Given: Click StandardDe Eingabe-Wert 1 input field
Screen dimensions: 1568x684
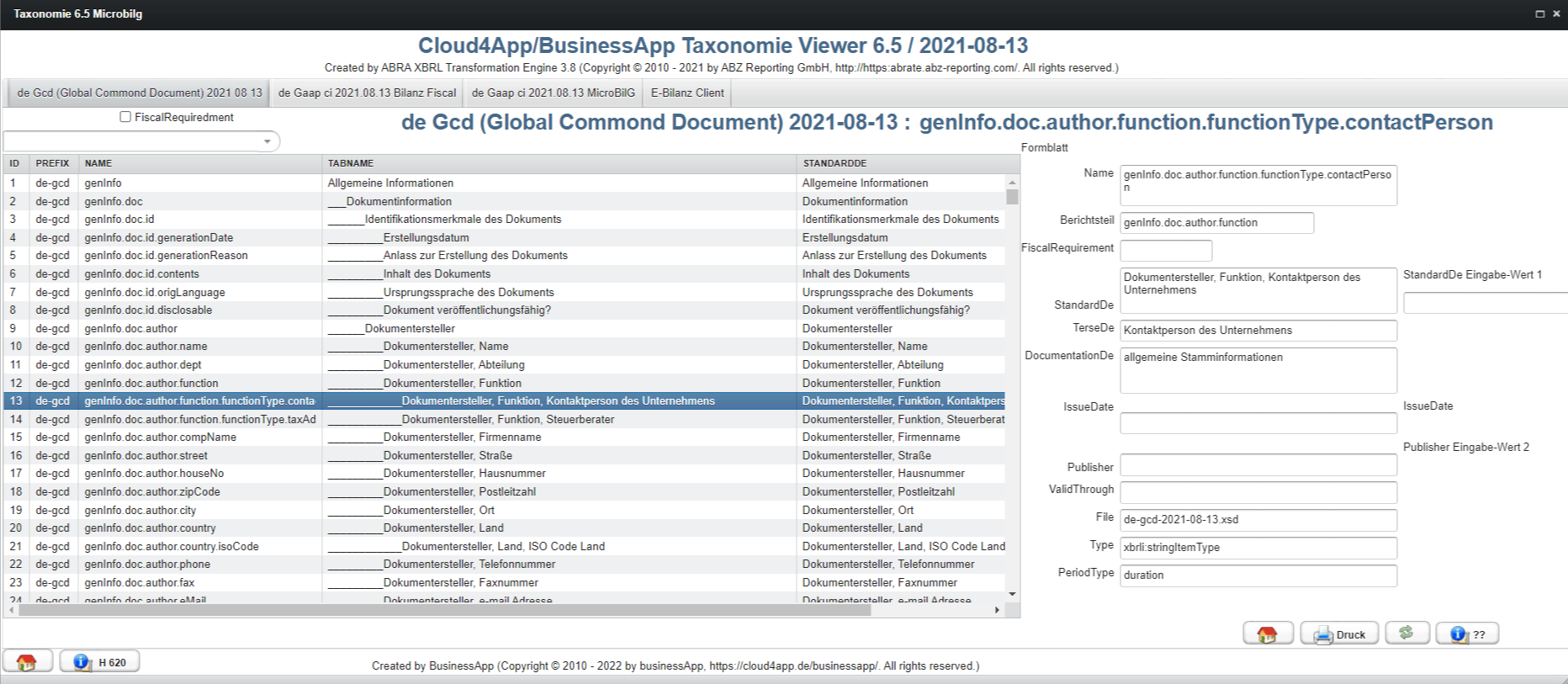Looking at the screenshot, I should click(x=1486, y=303).
